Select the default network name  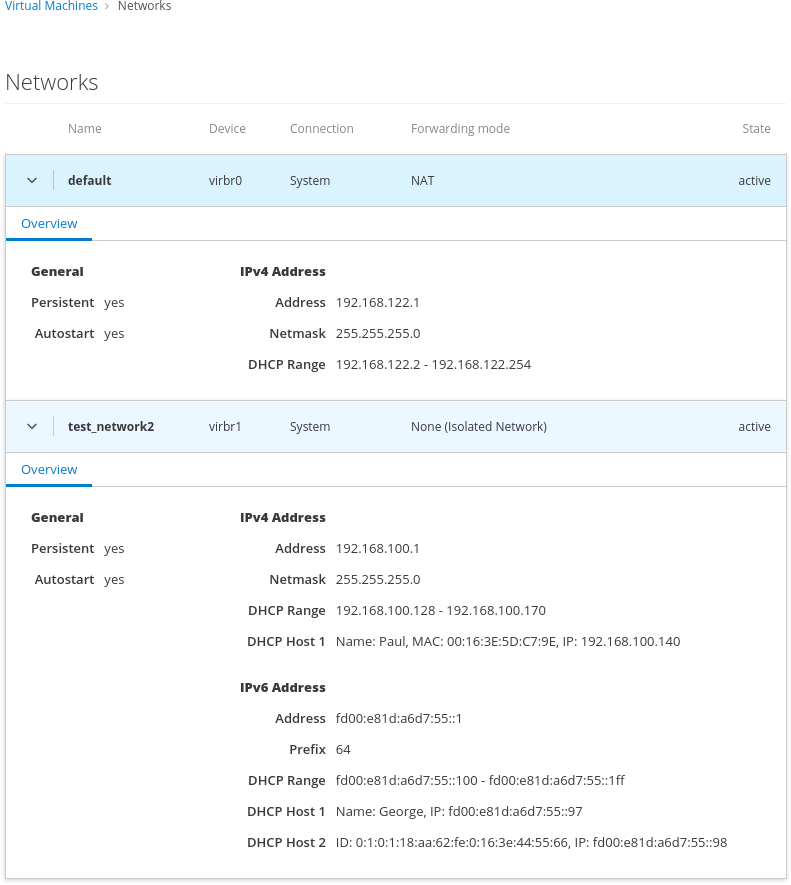coord(90,181)
